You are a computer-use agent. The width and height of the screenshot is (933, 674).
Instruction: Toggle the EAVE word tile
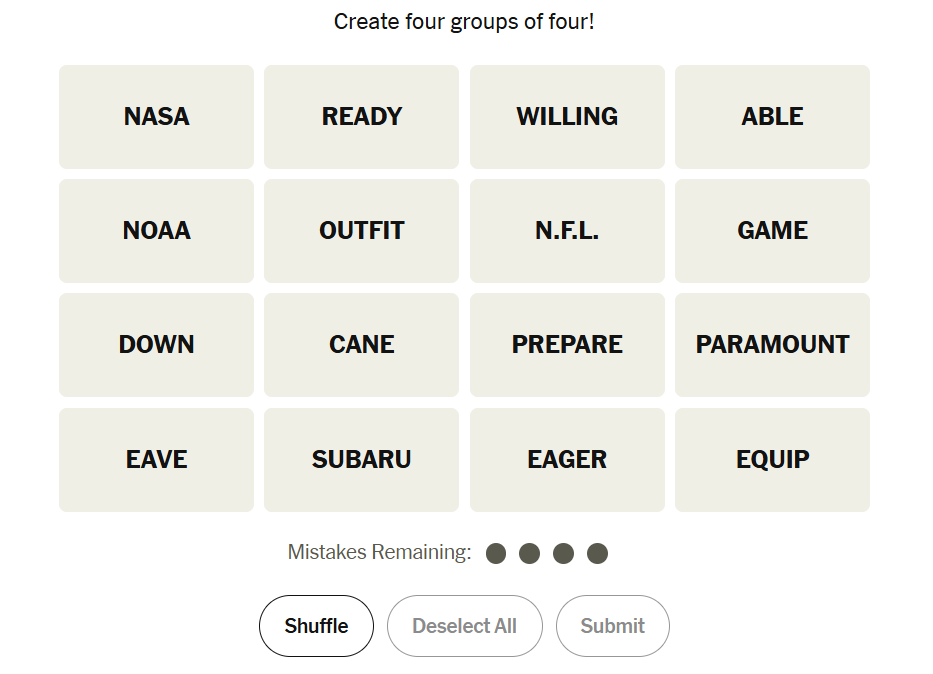pos(156,459)
